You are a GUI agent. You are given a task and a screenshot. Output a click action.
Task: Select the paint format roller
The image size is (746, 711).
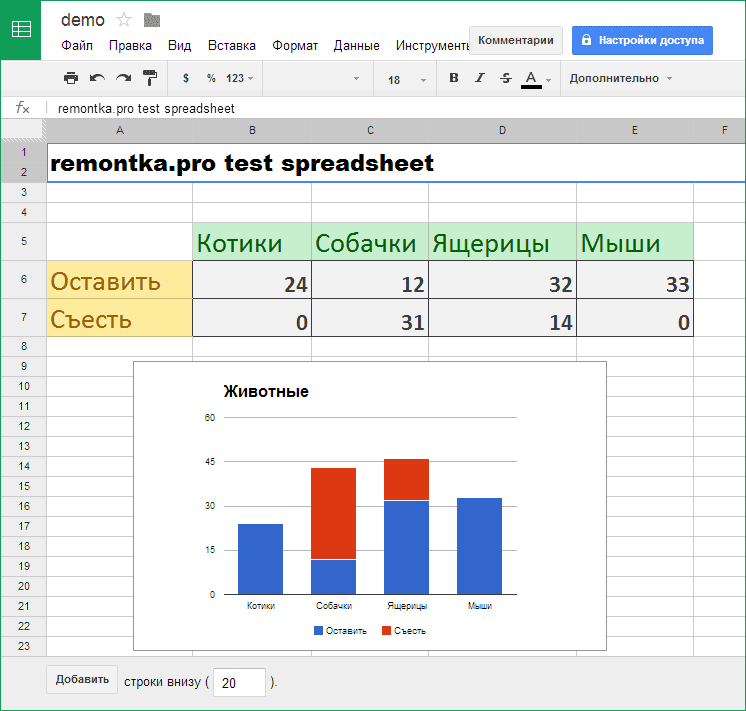150,78
